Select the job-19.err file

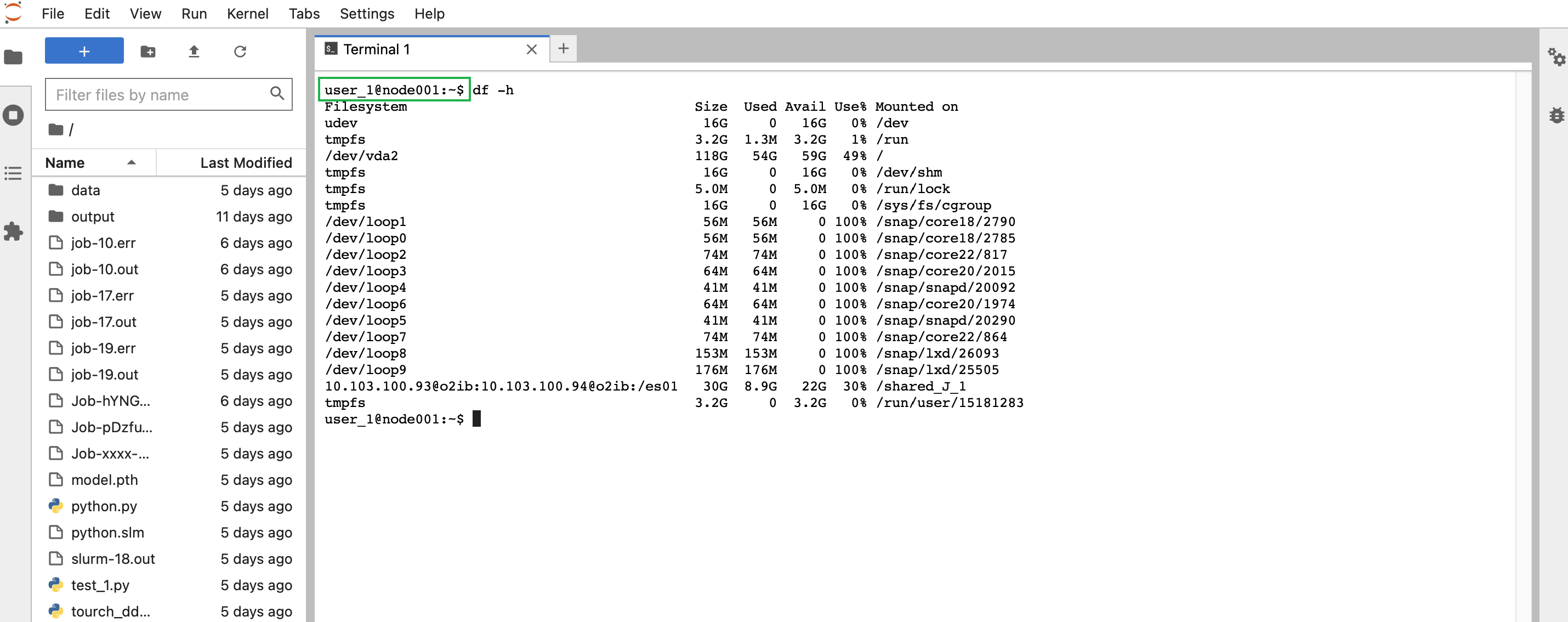pyautogui.click(x=169, y=348)
